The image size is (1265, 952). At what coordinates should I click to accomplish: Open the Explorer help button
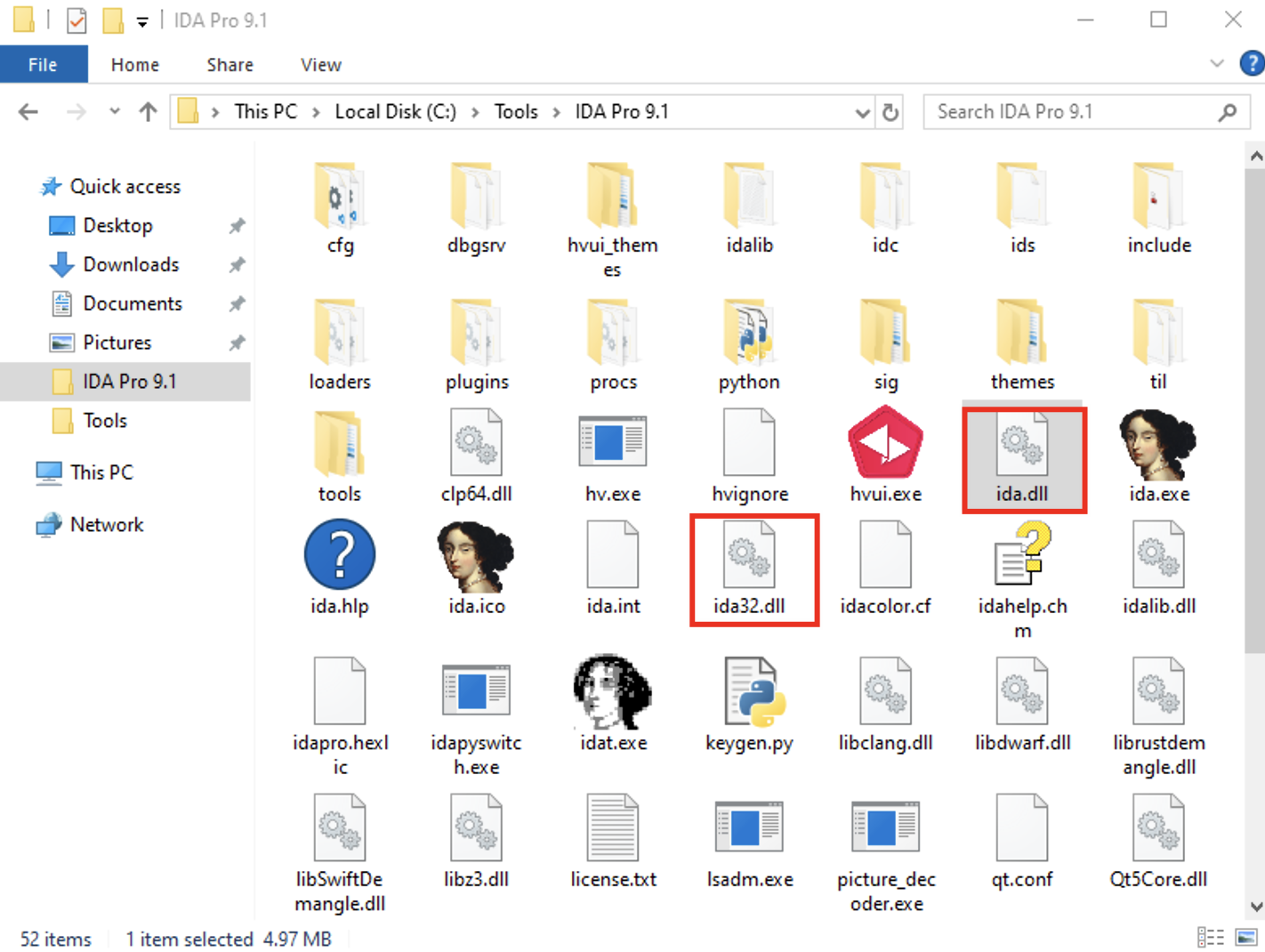1253,64
